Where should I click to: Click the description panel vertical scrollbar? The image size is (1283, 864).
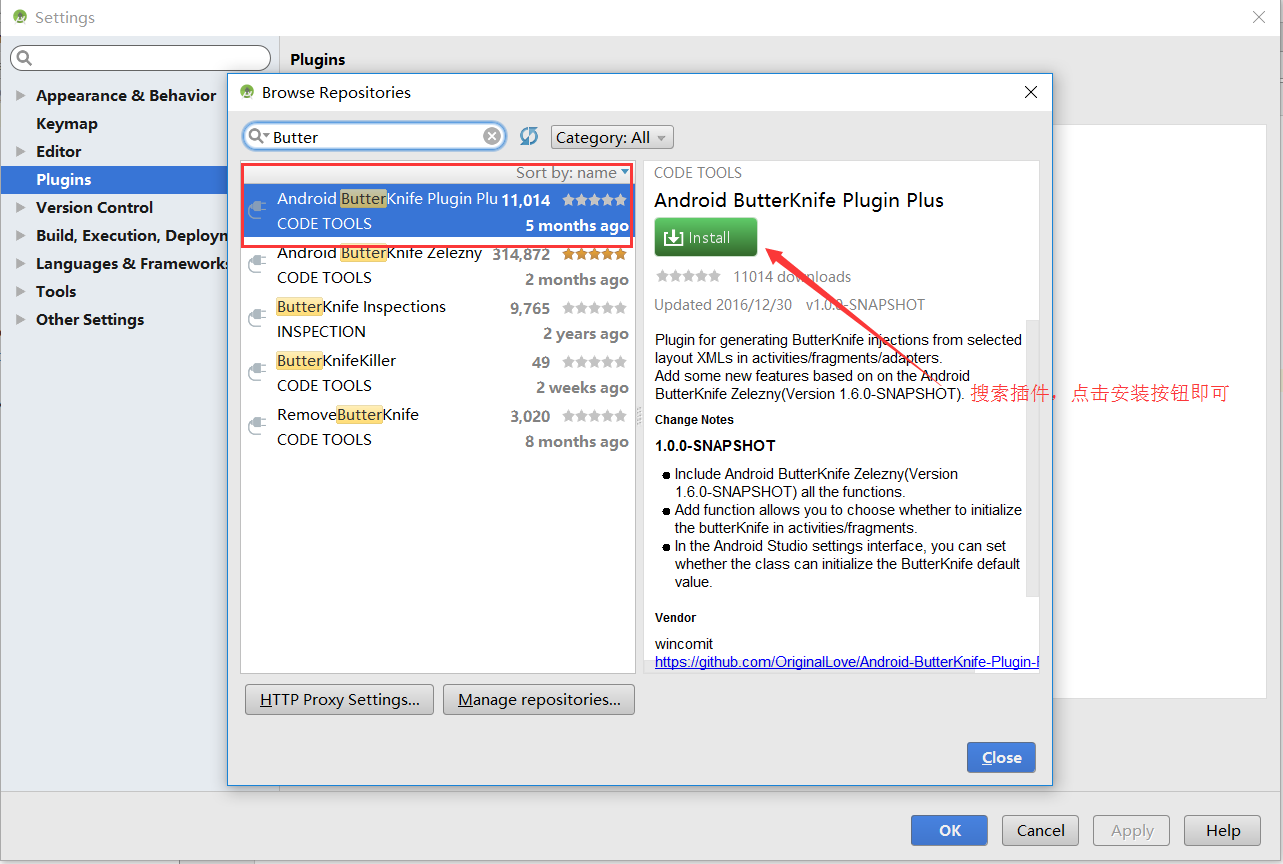[x=1033, y=458]
